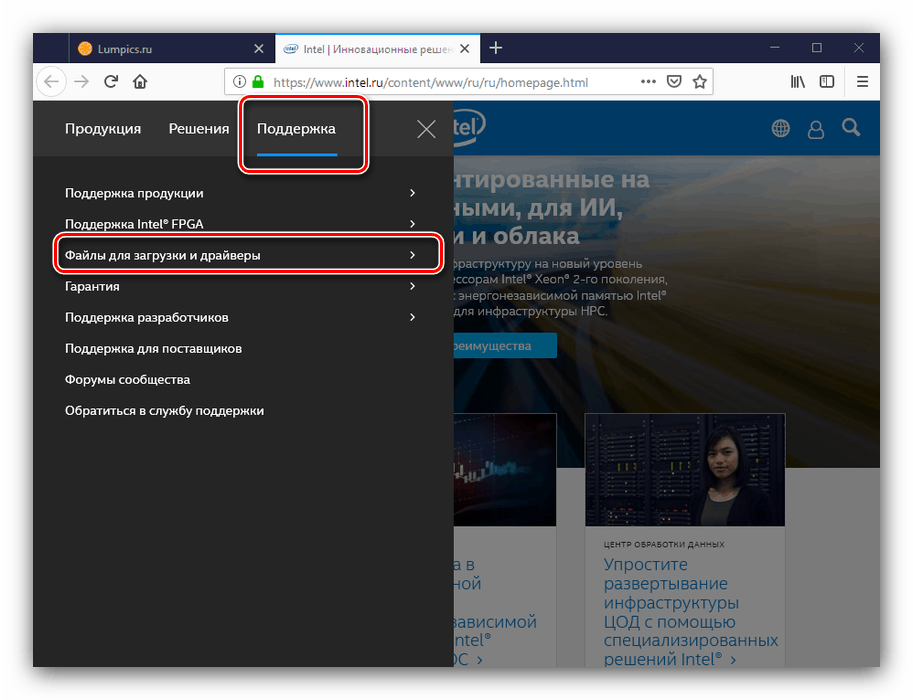This screenshot has width=913, height=700.
Task: Click the blue преимущества button on banner
Action: 505,346
